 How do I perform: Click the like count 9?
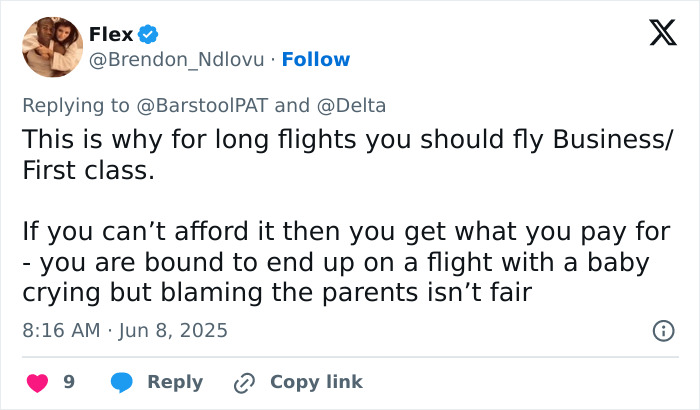(69, 382)
